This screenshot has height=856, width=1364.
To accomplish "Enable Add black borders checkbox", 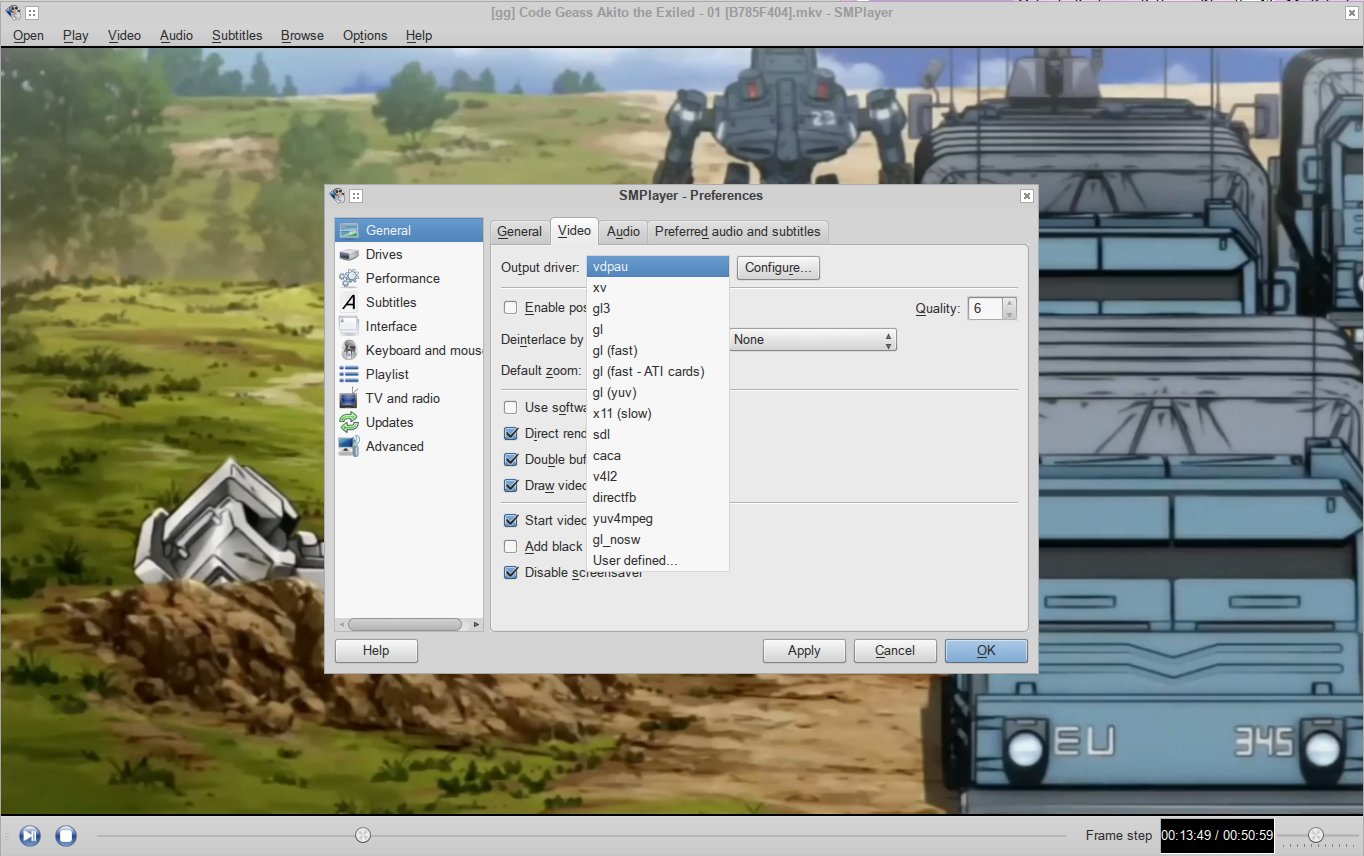I will tap(511, 546).
